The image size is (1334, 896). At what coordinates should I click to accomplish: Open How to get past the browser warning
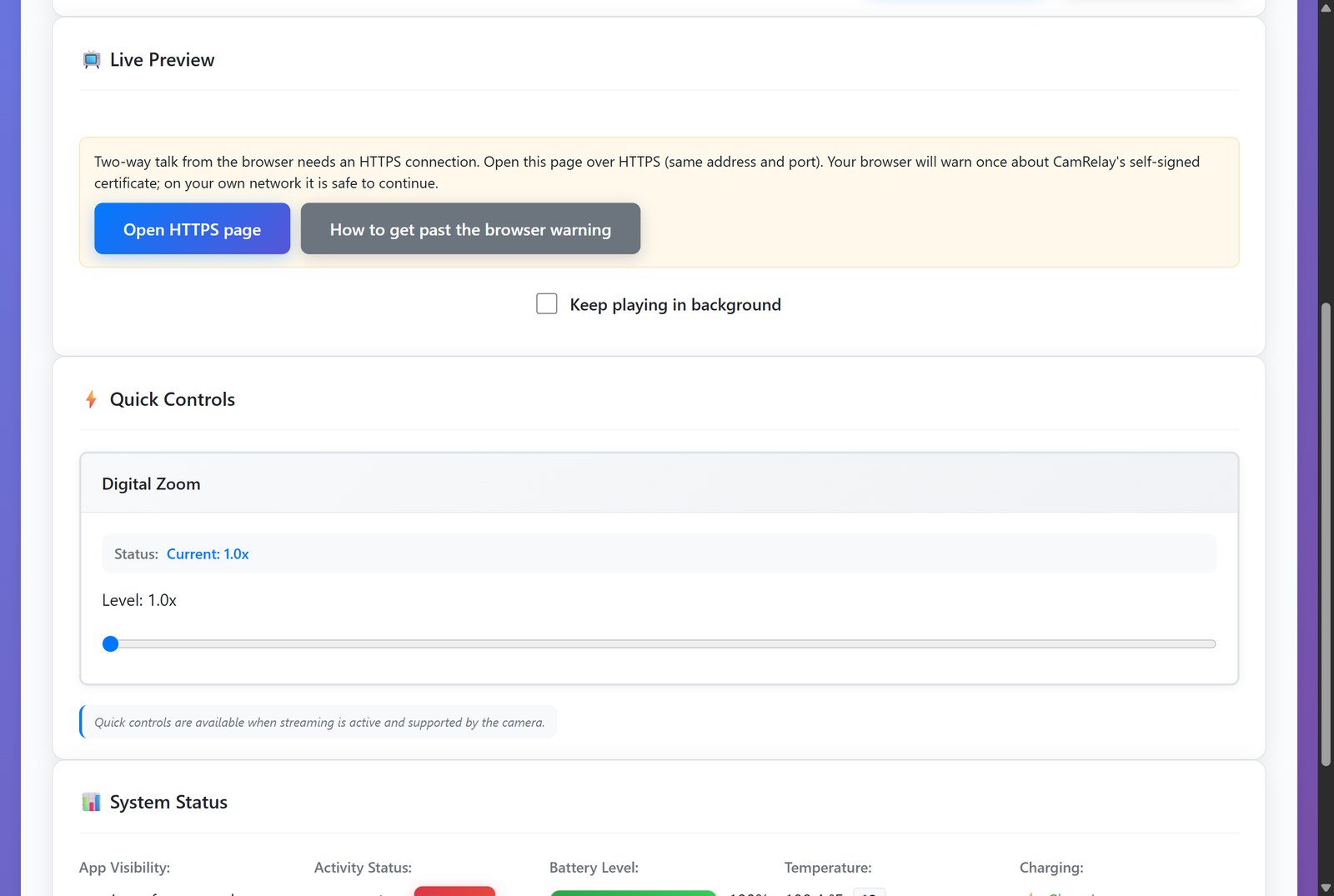coord(470,228)
